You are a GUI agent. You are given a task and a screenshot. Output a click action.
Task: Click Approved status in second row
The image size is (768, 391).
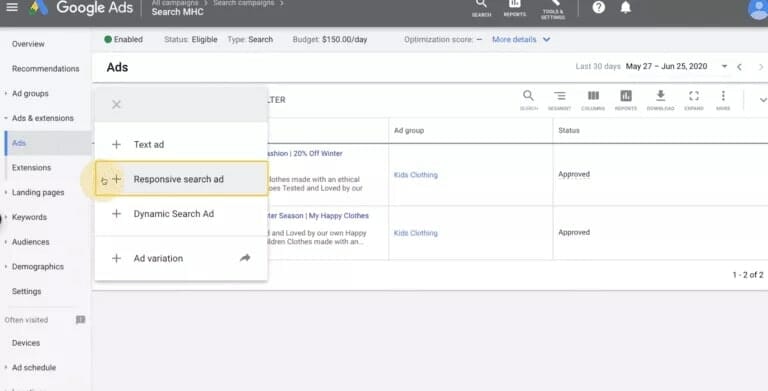coord(574,232)
